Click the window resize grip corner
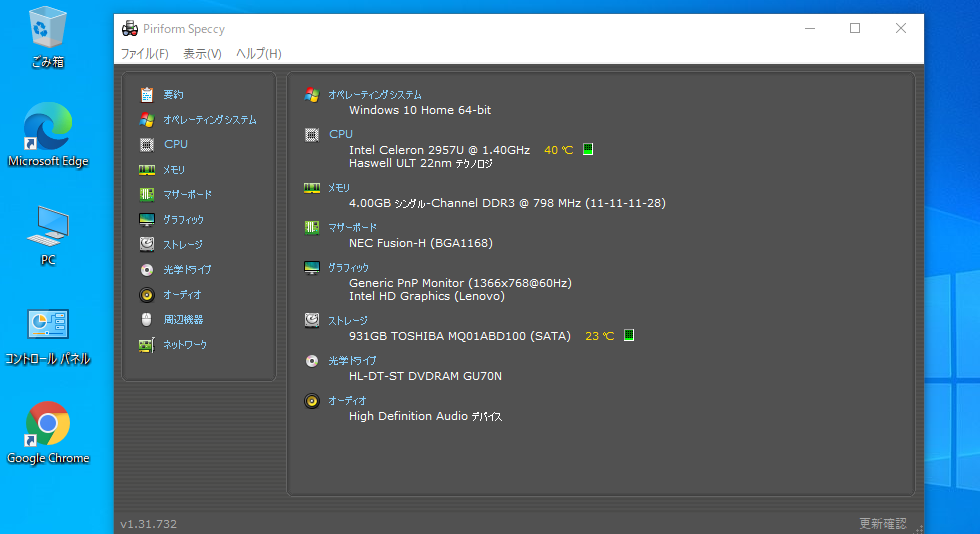This screenshot has width=980, height=534. pyautogui.click(x=918, y=528)
